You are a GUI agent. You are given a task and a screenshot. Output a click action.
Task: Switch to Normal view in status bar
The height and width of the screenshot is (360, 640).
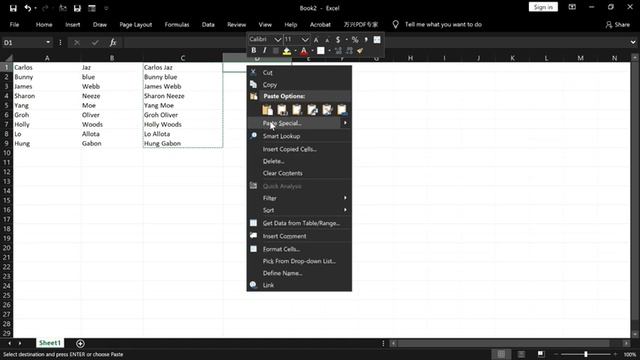pyautogui.click(x=501, y=354)
